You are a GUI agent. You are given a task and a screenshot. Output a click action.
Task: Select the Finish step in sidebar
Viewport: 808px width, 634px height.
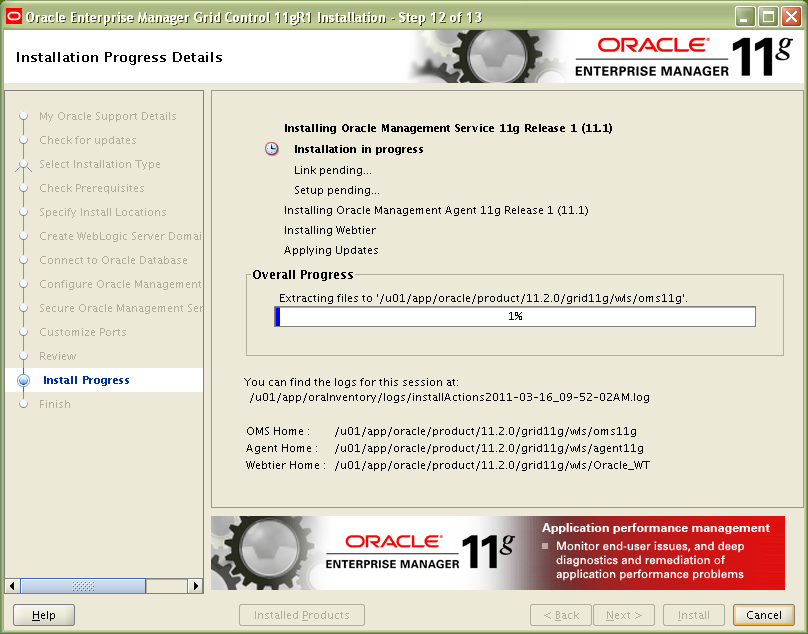pos(55,404)
